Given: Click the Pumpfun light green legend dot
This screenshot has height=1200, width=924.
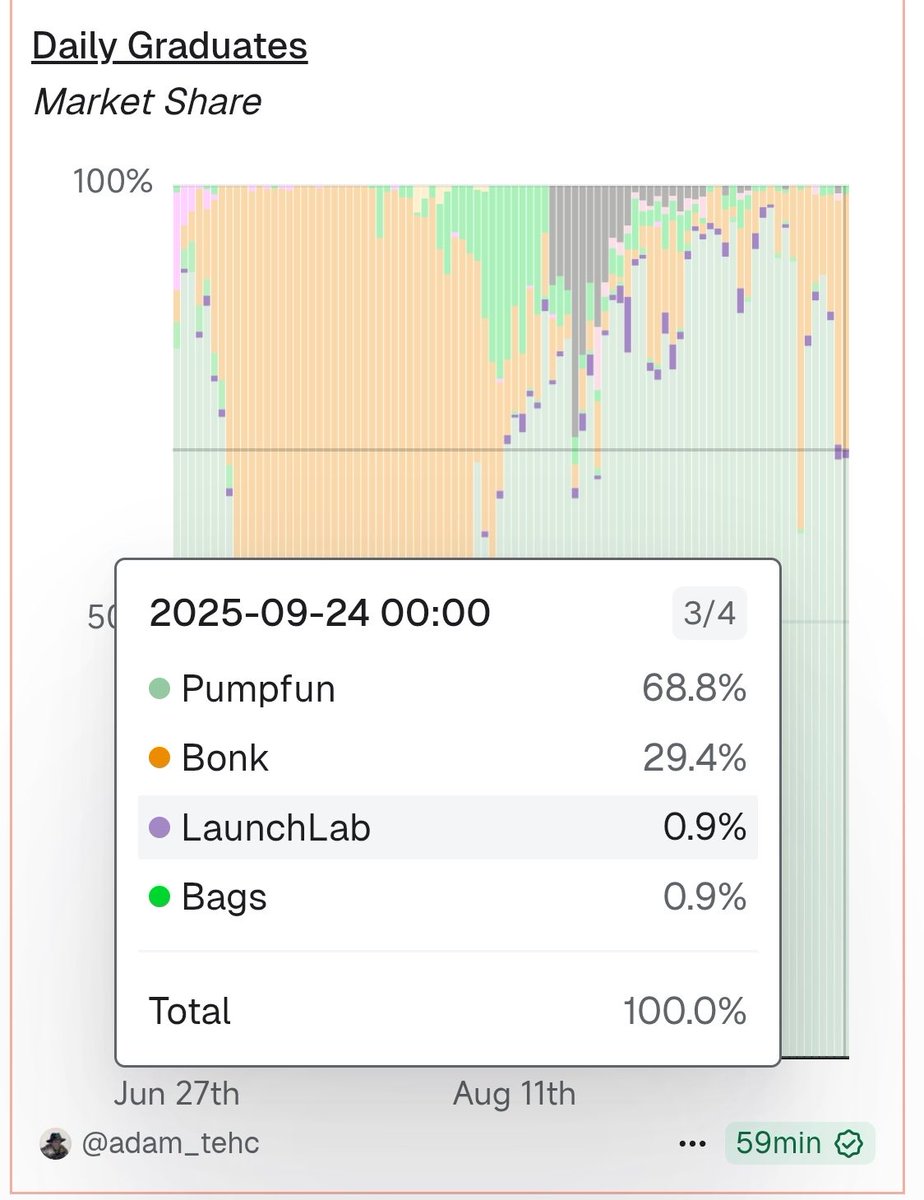Looking at the screenshot, I should click(x=159, y=689).
